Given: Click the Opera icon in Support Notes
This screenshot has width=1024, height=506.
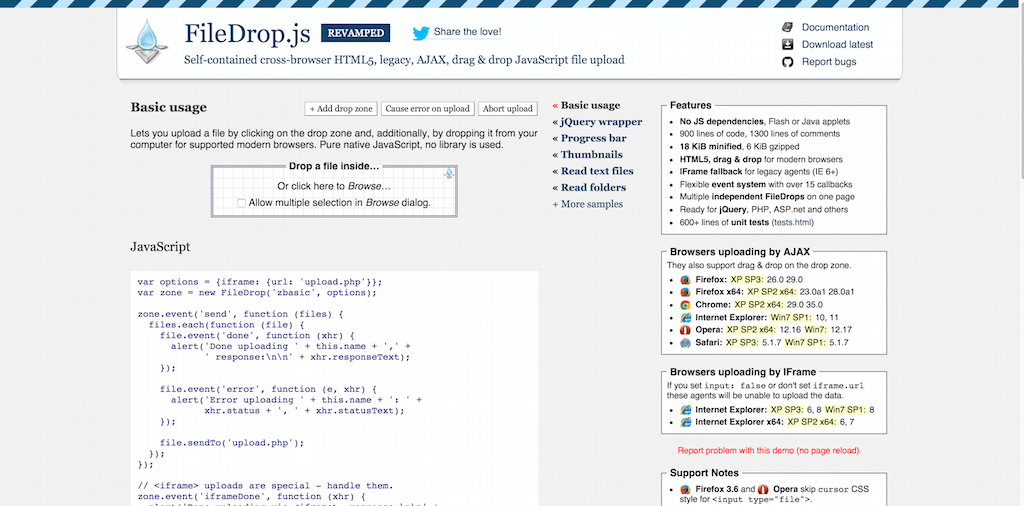Looking at the screenshot, I should pos(763,489).
